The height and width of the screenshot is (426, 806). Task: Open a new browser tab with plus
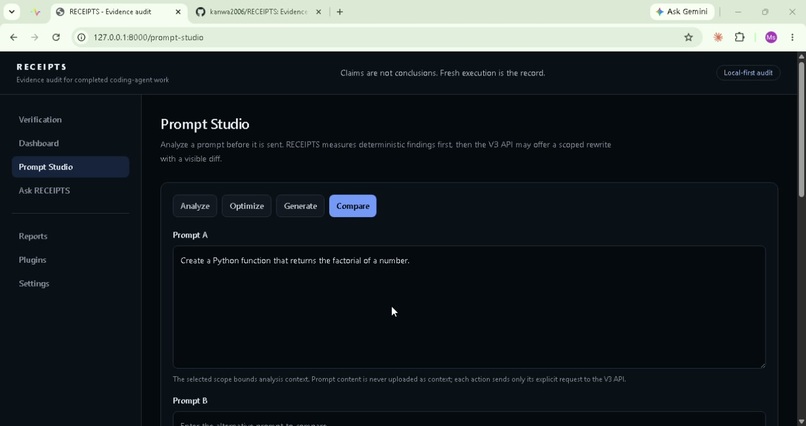coord(339,12)
